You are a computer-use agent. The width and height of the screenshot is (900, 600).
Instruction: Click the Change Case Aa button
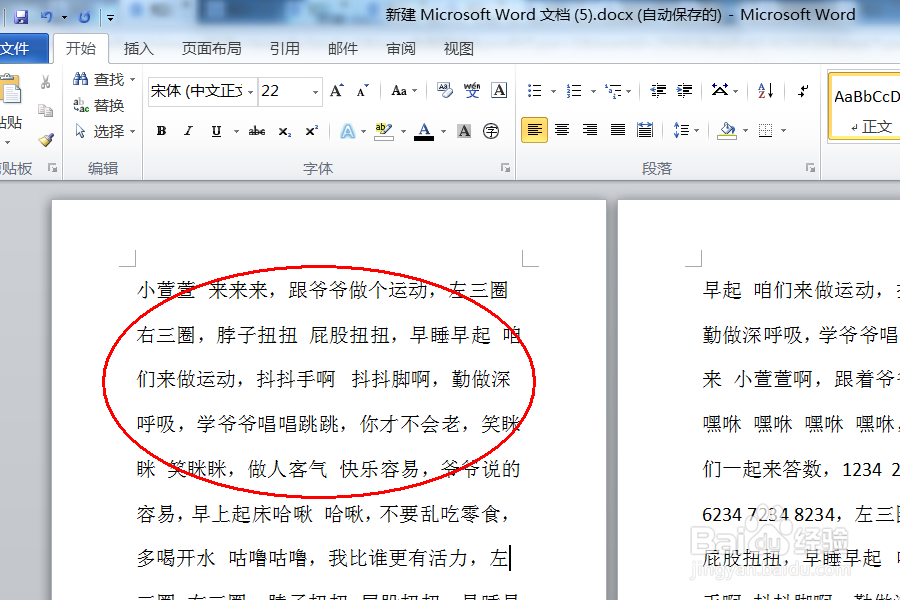pos(404,91)
